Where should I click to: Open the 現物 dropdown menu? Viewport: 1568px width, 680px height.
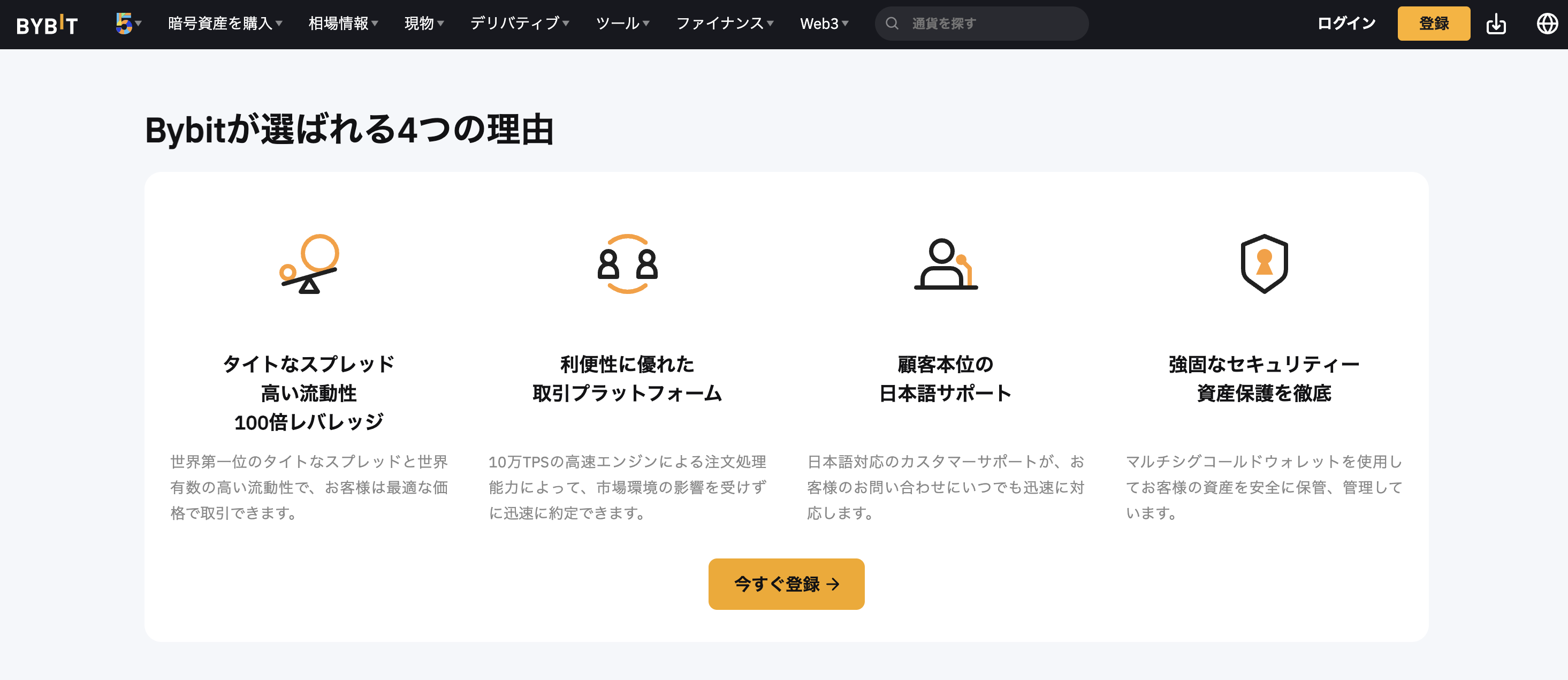pyautogui.click(x=424, y=24)
